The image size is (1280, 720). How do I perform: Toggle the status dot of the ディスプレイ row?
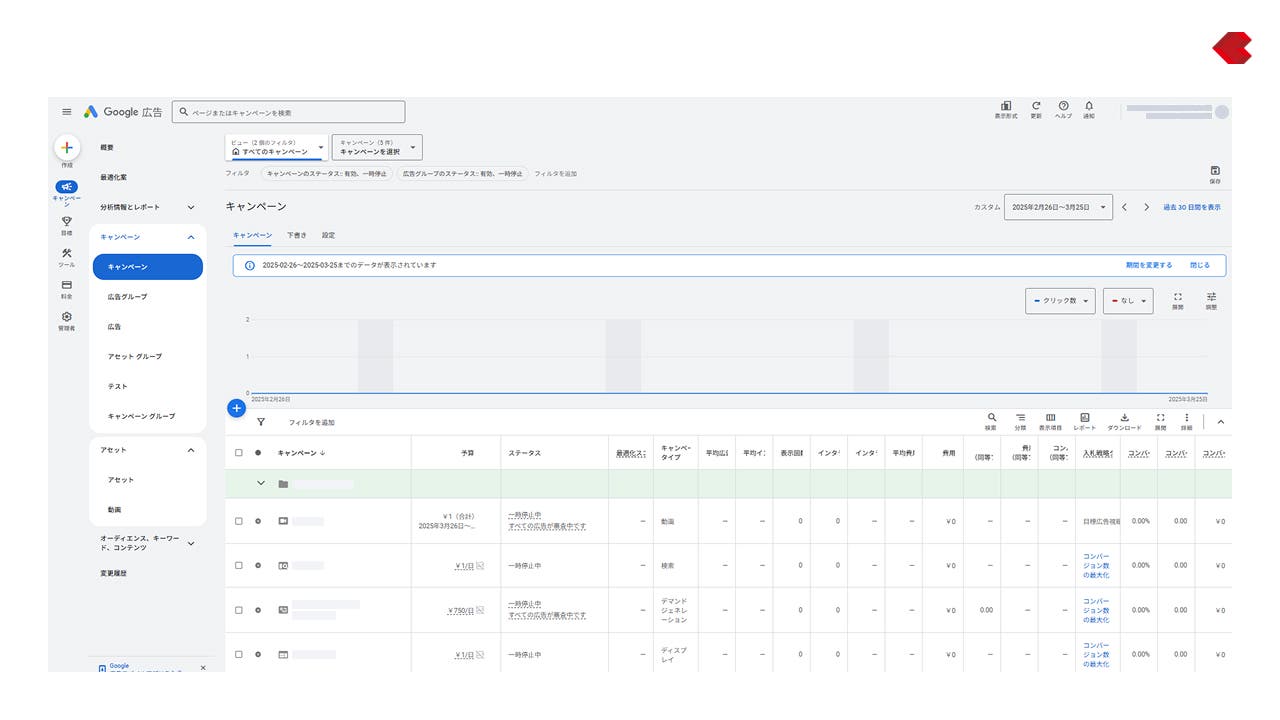point(258,654)
